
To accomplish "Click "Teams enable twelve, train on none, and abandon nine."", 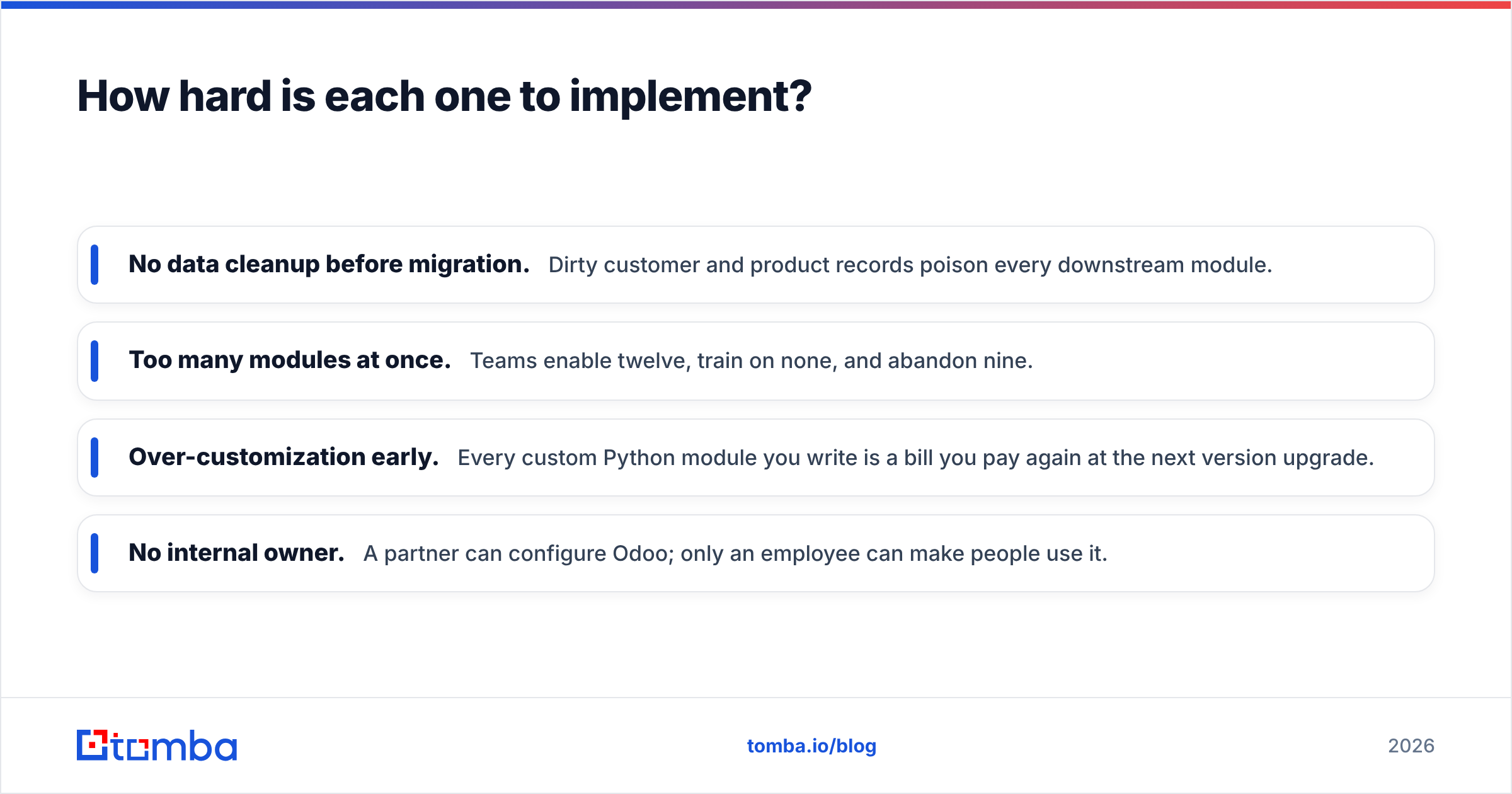I will point(752,360).
